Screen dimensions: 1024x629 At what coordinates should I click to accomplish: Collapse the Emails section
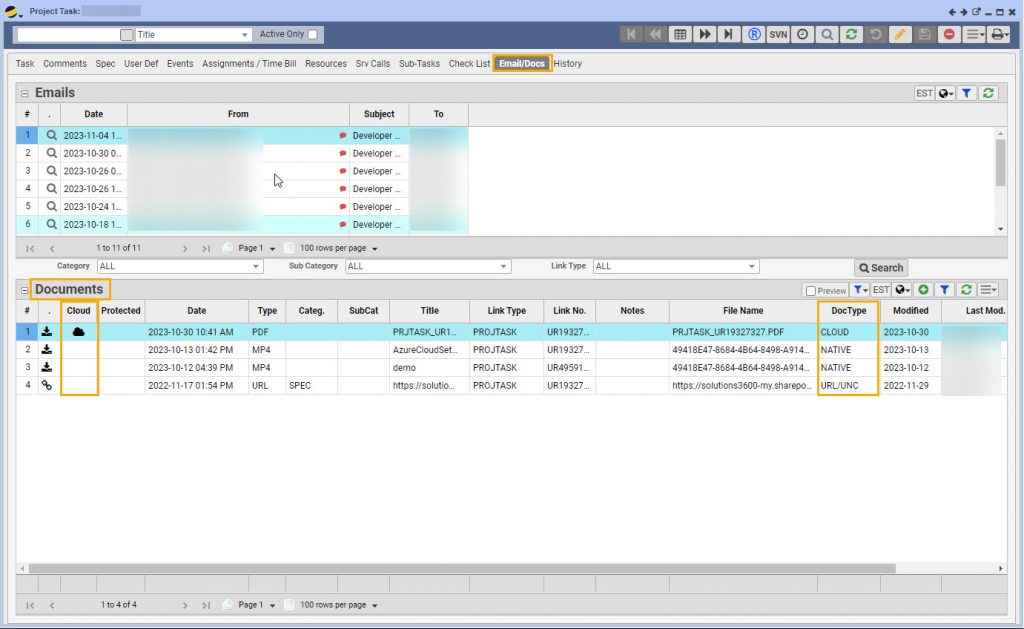click(25, 93)
